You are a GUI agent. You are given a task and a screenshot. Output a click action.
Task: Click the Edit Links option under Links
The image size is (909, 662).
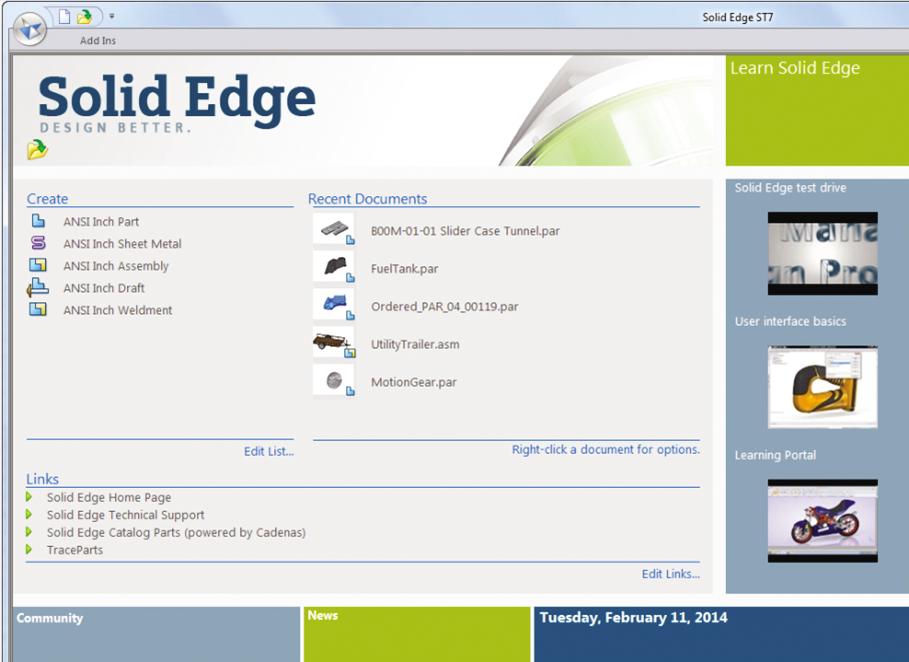(670, 574)
